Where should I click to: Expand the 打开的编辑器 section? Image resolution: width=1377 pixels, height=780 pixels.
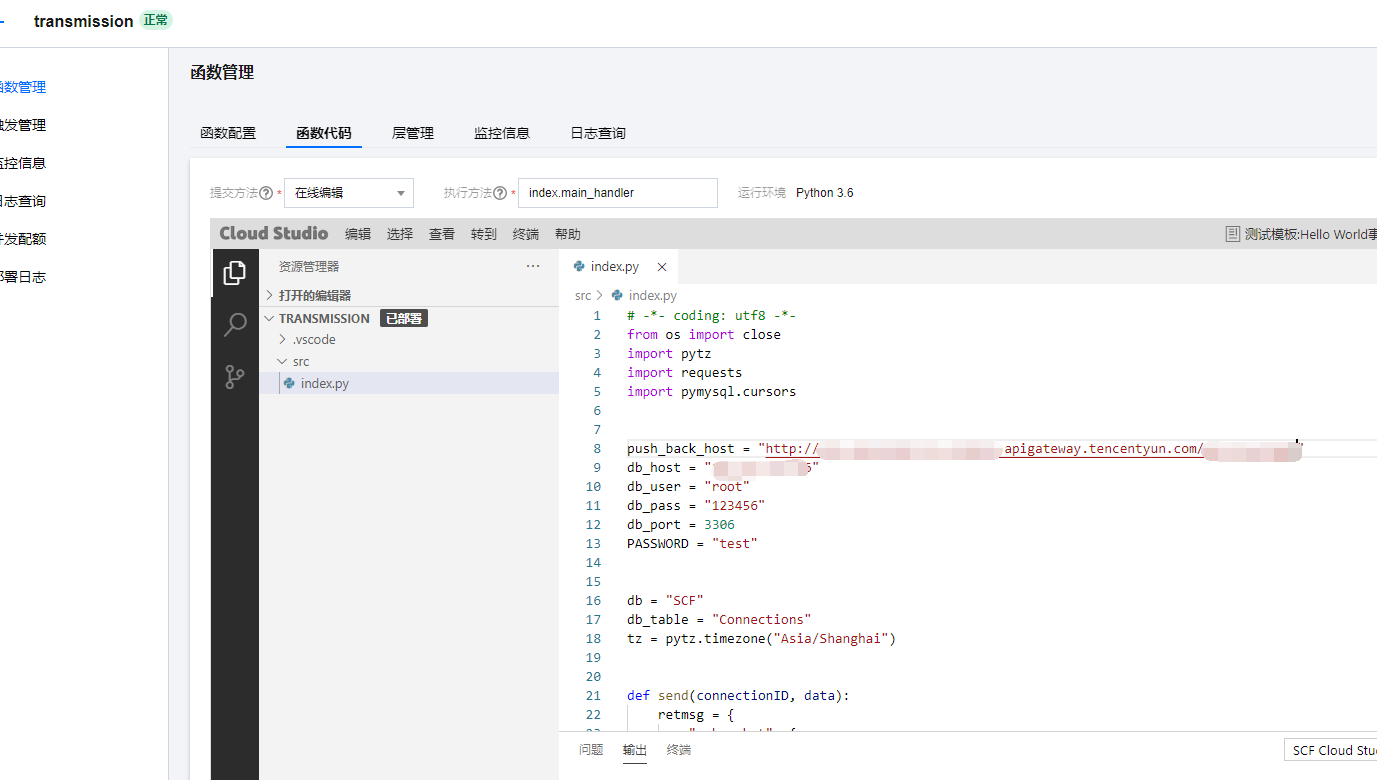click(409, 295)
